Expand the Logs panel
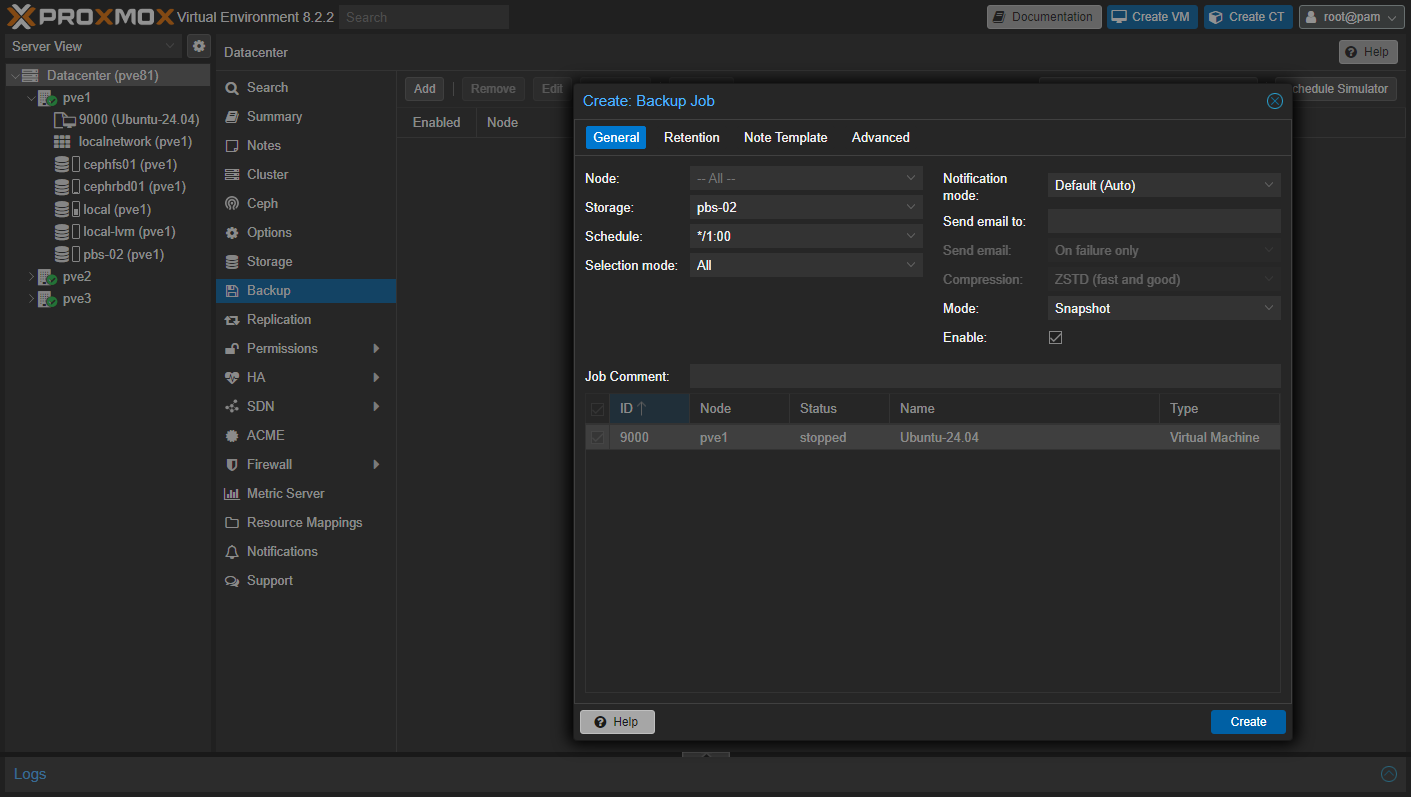The height and width of the screenshot is (797, 1411). click(1389, 774)
